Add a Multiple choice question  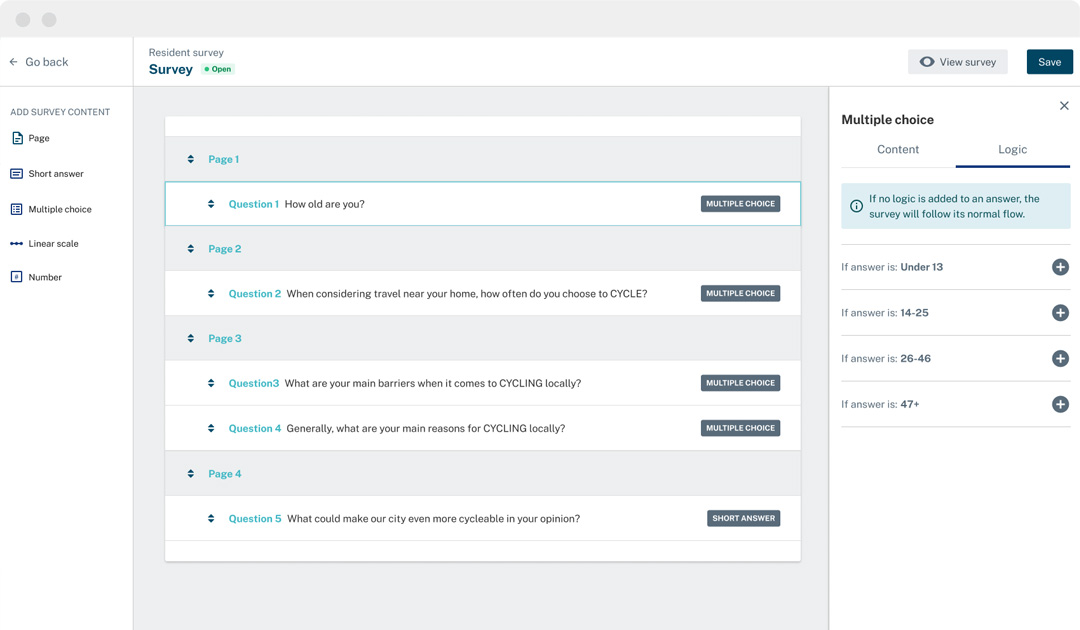(57, 208)
